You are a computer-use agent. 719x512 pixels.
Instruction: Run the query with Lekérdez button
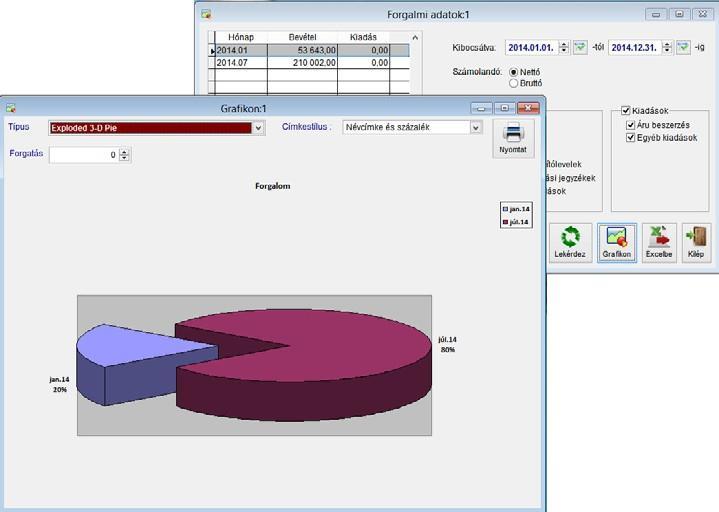(570, 243)
